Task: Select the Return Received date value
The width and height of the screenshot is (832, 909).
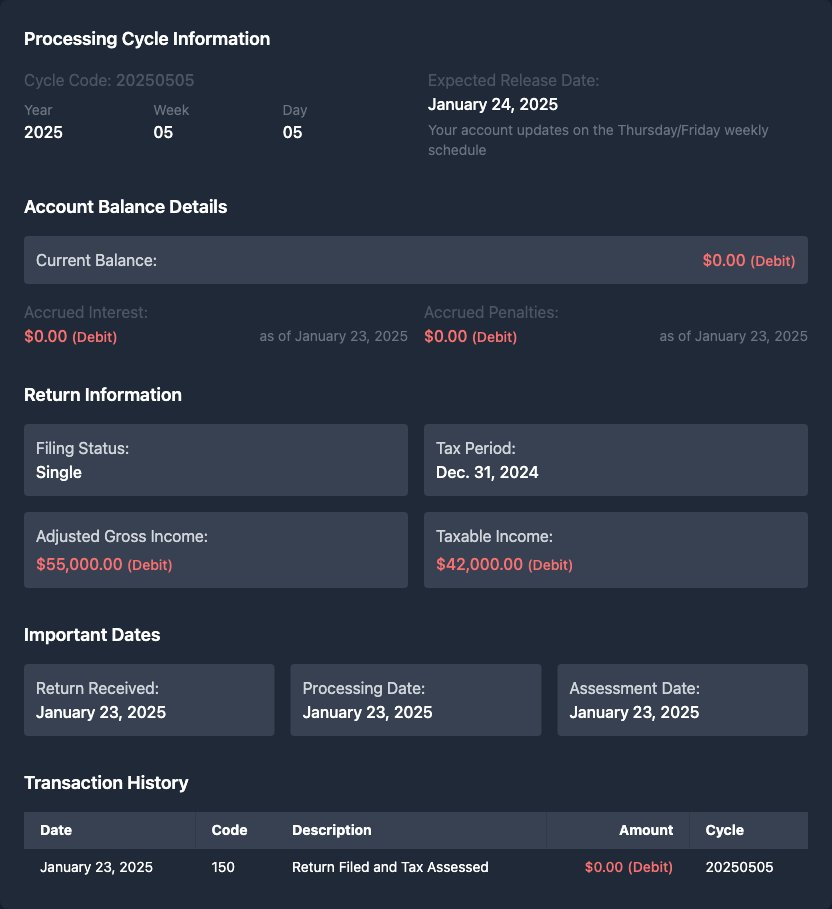Action: coord(101,712)
